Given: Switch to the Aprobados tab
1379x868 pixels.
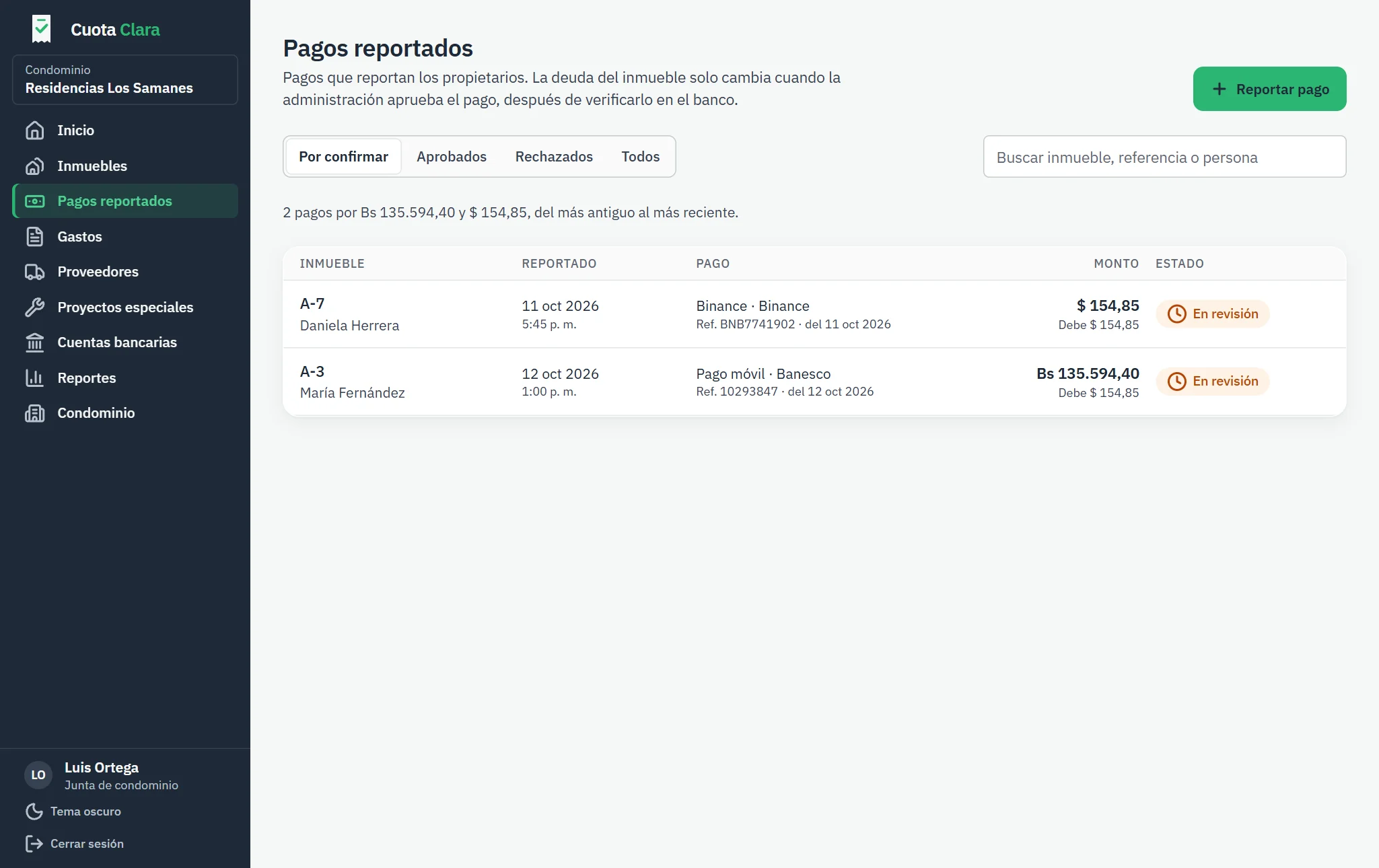Looking at the screenshot, I should [452, 157].
